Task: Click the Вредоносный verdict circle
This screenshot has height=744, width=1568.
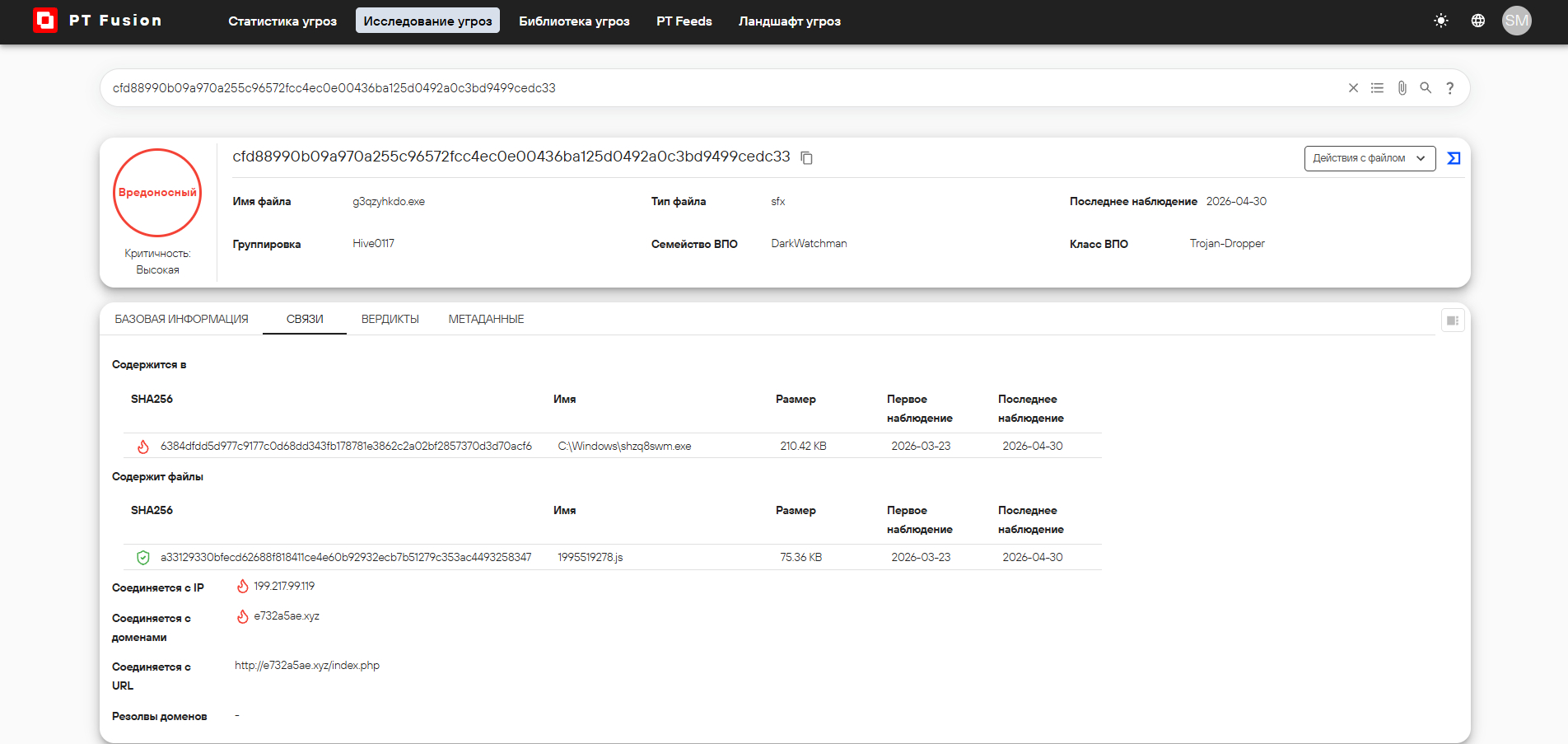Action: click(157, 192)
